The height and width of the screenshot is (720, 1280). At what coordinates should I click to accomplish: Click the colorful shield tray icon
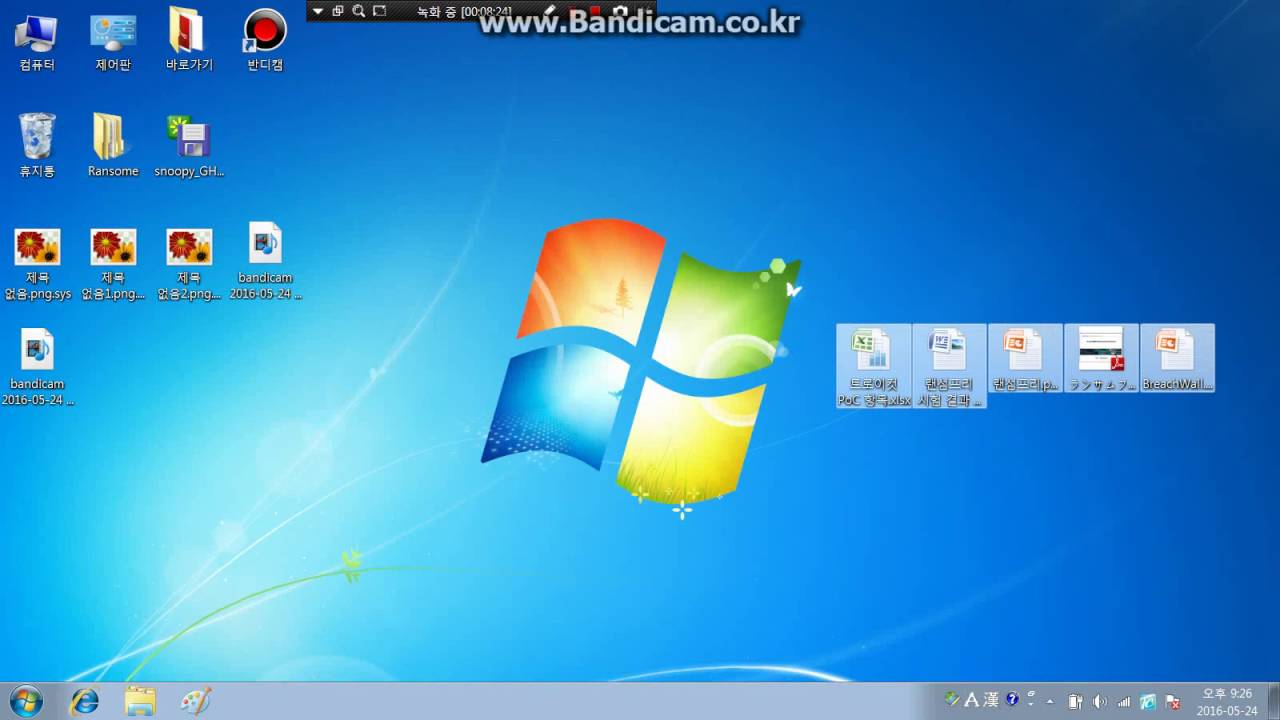(952, 699)
